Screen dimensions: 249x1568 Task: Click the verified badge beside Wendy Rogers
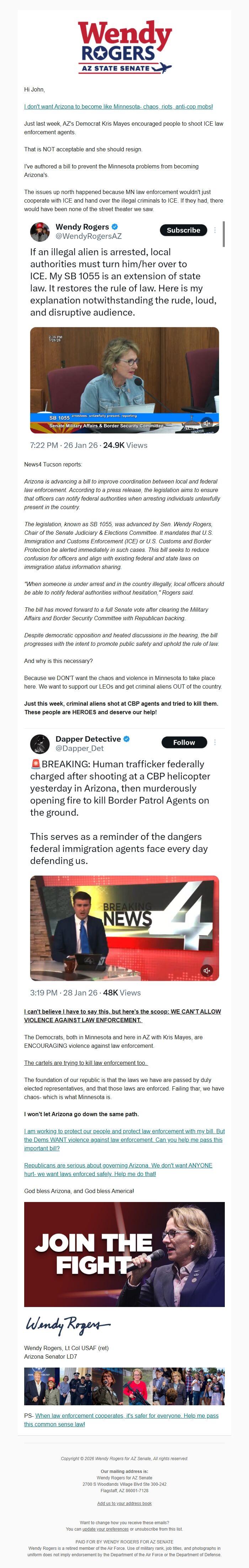coord(115,226)
